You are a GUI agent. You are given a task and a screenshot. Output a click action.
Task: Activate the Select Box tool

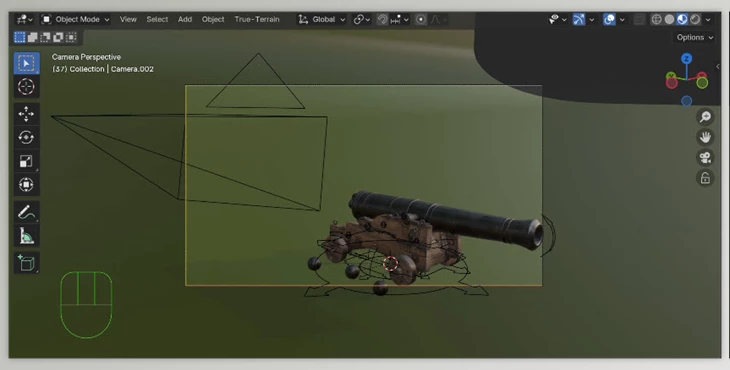pos(27,63)
